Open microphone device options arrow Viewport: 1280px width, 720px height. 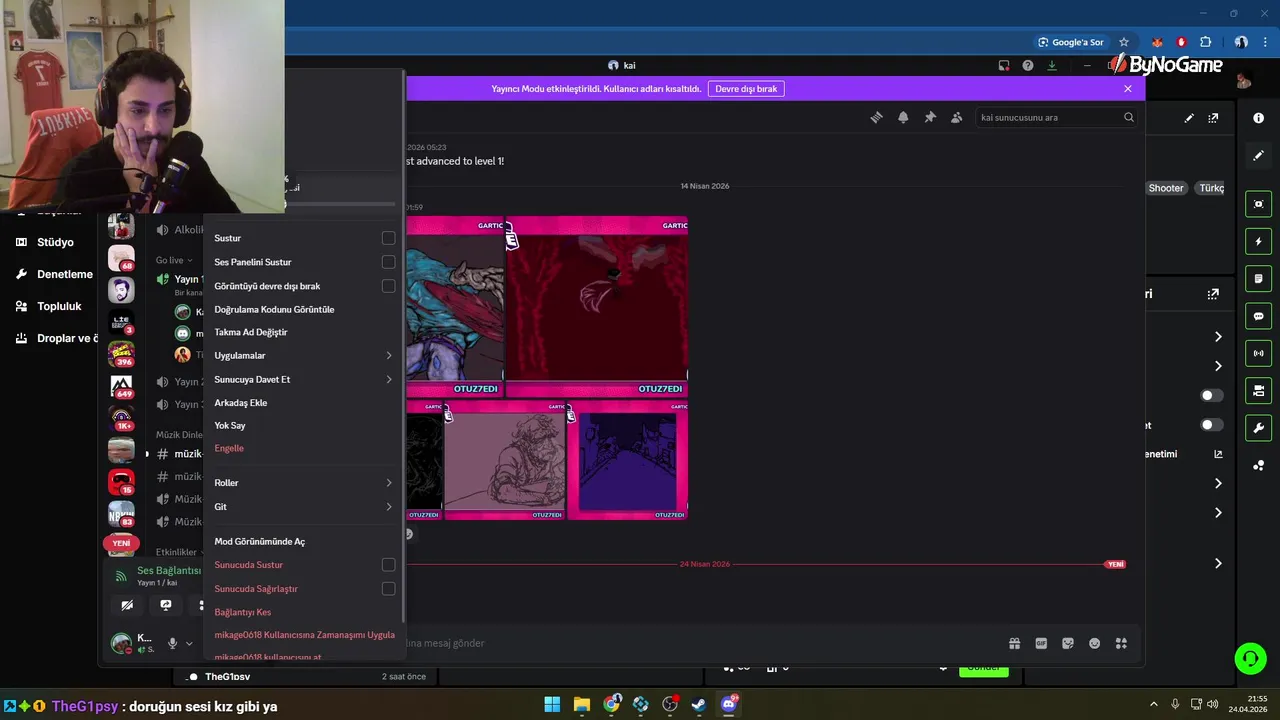coord(189,644)
